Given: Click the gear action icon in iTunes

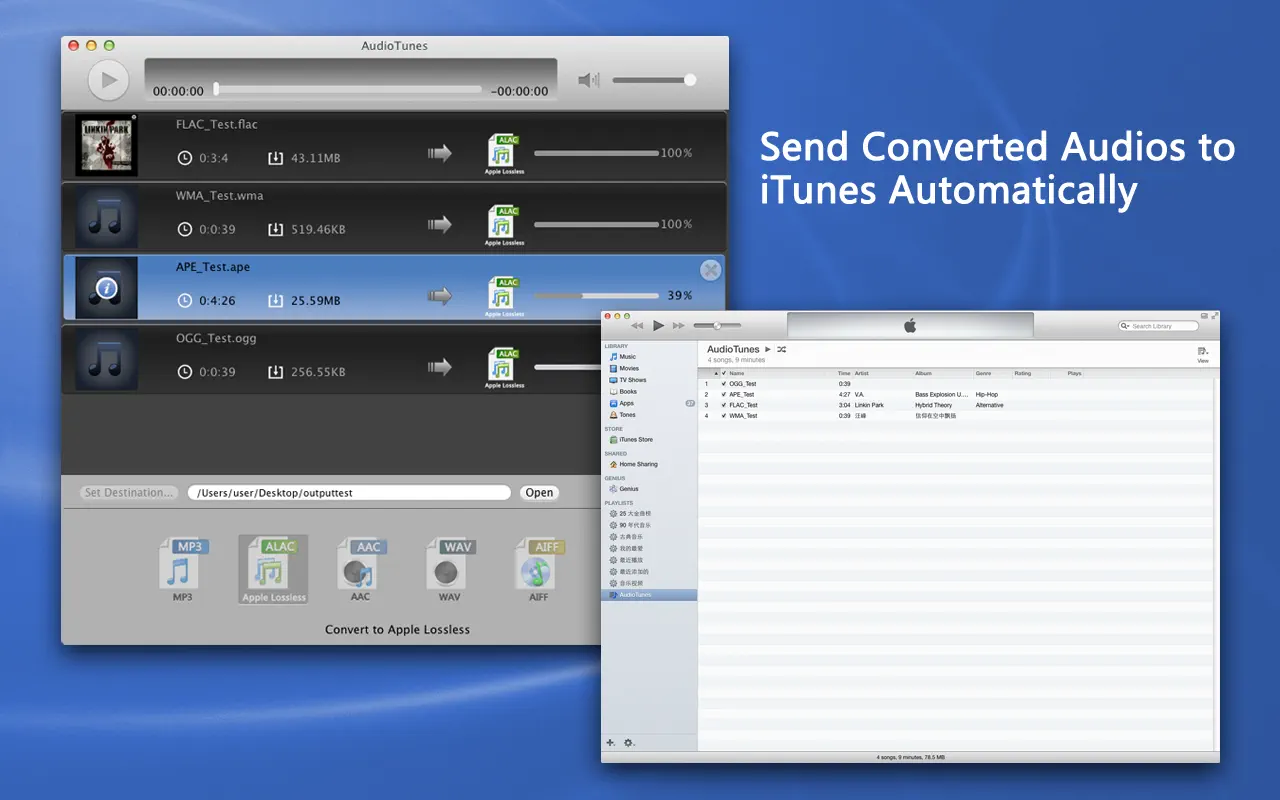Looking at the screenshot, I should click(629, 743).
